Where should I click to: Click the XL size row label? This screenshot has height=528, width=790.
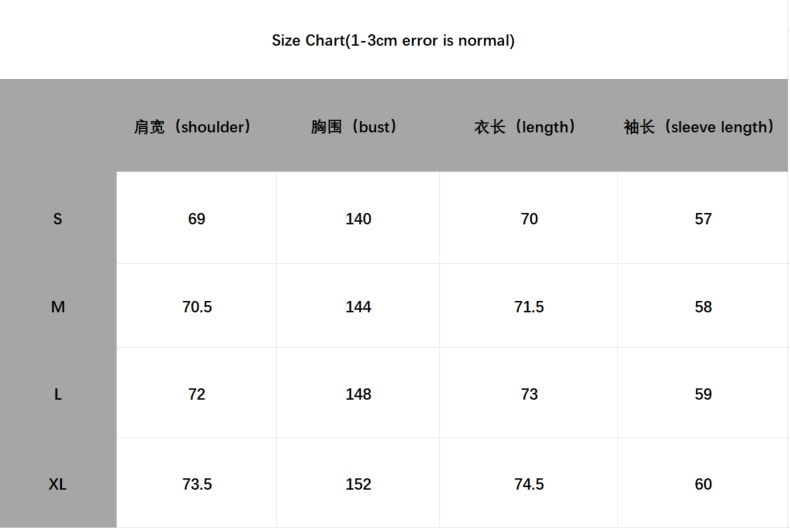point(57,484)
